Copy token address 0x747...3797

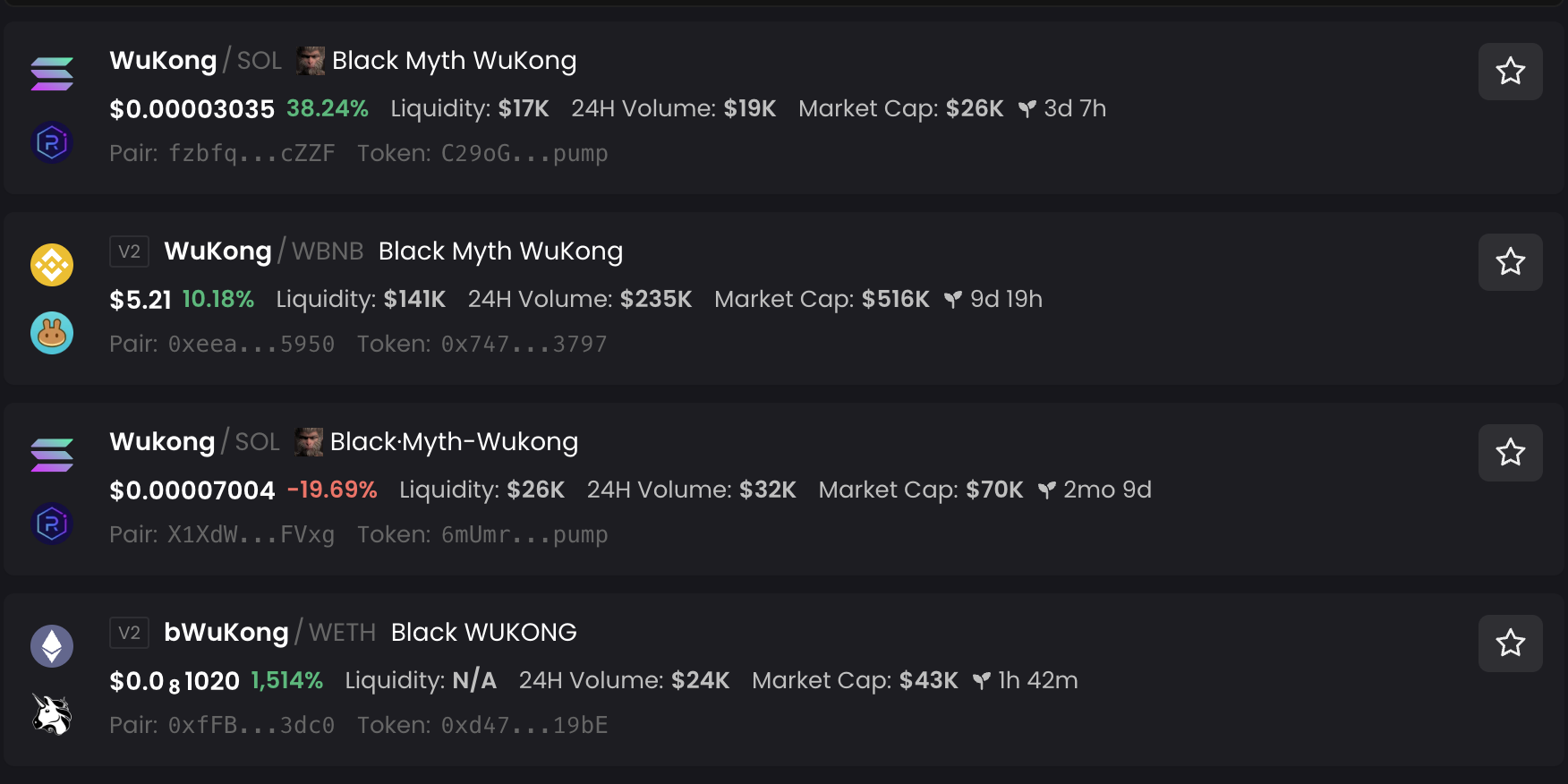click(x=524, y=345)
